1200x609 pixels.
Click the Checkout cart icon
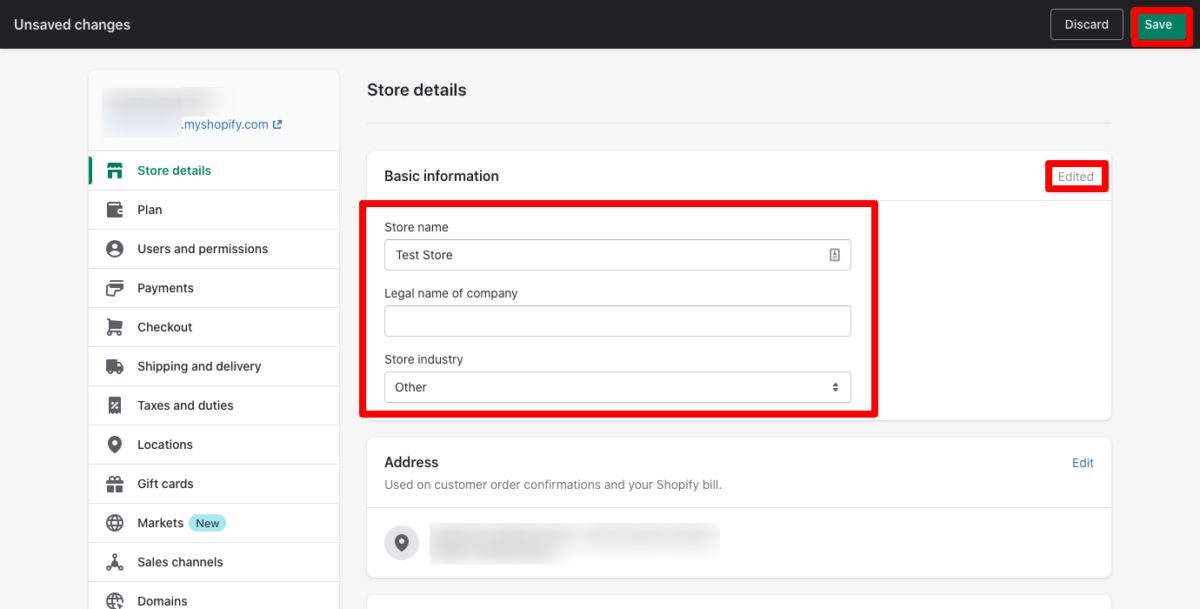(115, 327)
